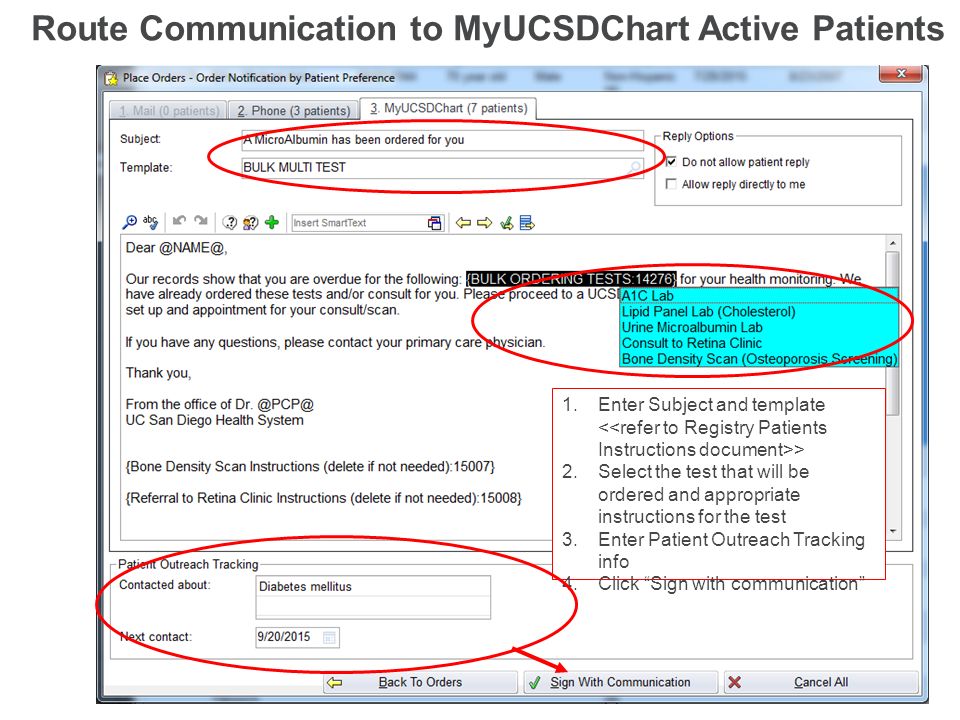This screenshot has height=720, width=960.
Task: Click the template field magnifier search icon
Action: pyautogui.click(x=635, y=167)
